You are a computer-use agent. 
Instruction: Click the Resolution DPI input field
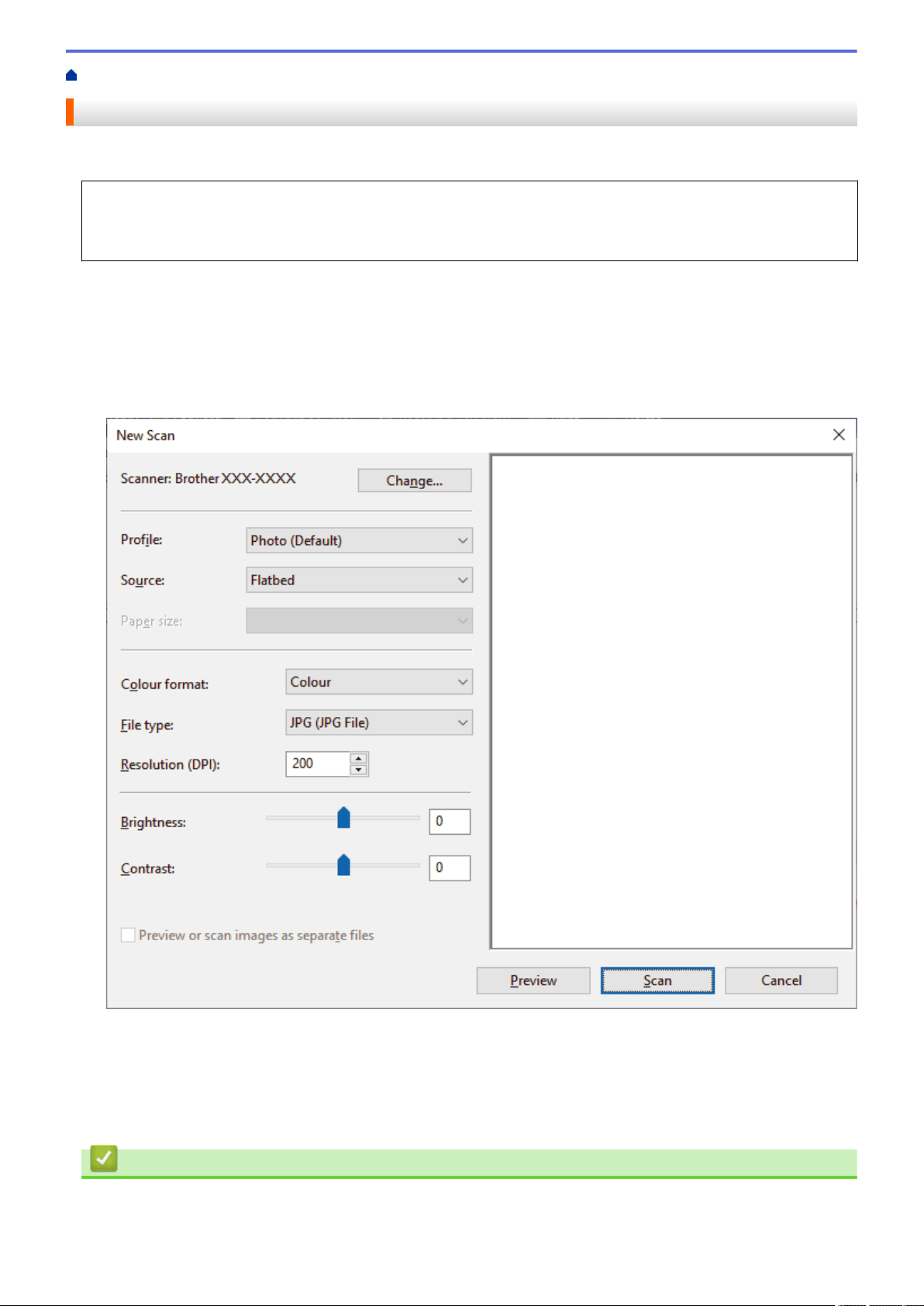(x=318, y=764)
